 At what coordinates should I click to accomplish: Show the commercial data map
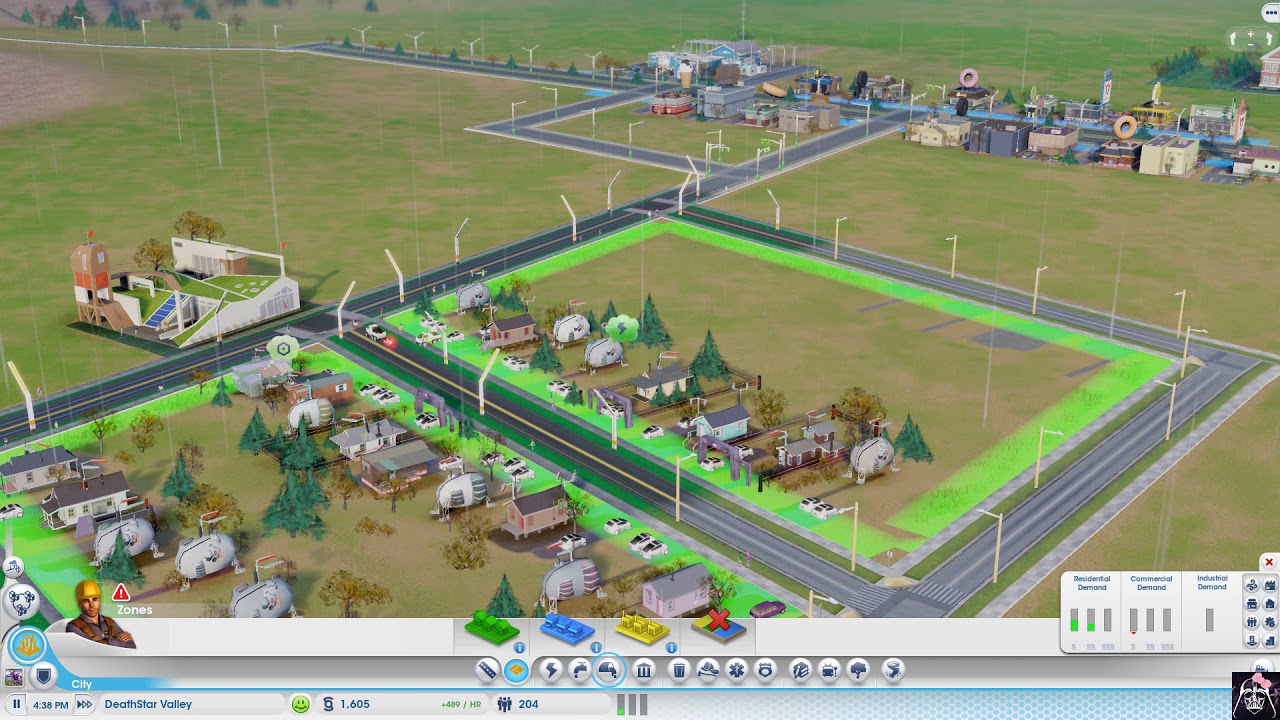pos(1252,604)
